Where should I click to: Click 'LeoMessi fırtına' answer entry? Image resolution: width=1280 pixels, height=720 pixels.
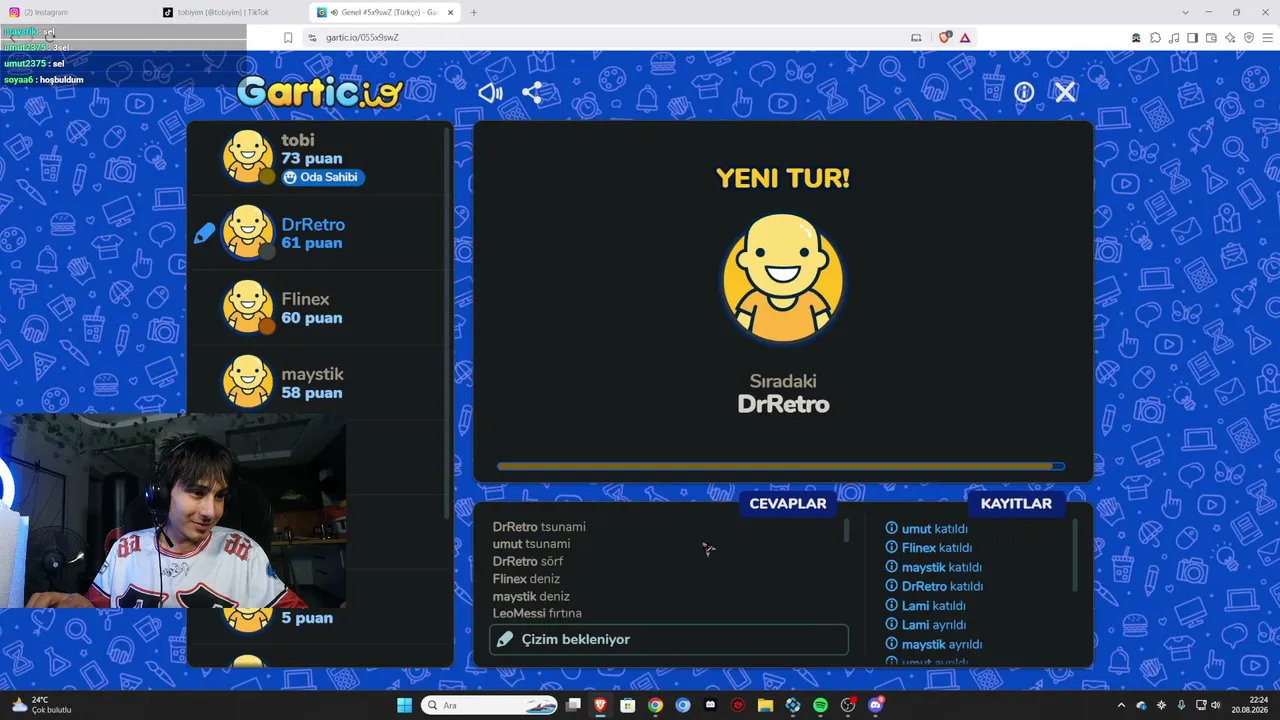[x=537, y=613]
